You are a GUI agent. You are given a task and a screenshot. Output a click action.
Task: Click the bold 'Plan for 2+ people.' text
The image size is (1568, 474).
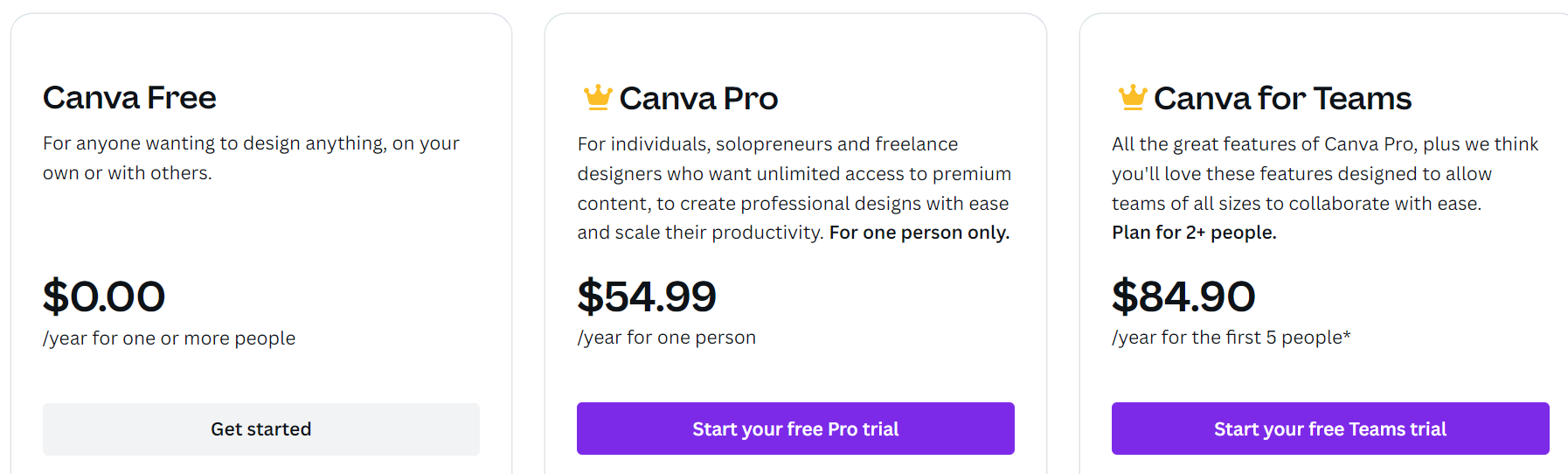pyautogui.click(x=1194, y=233)
